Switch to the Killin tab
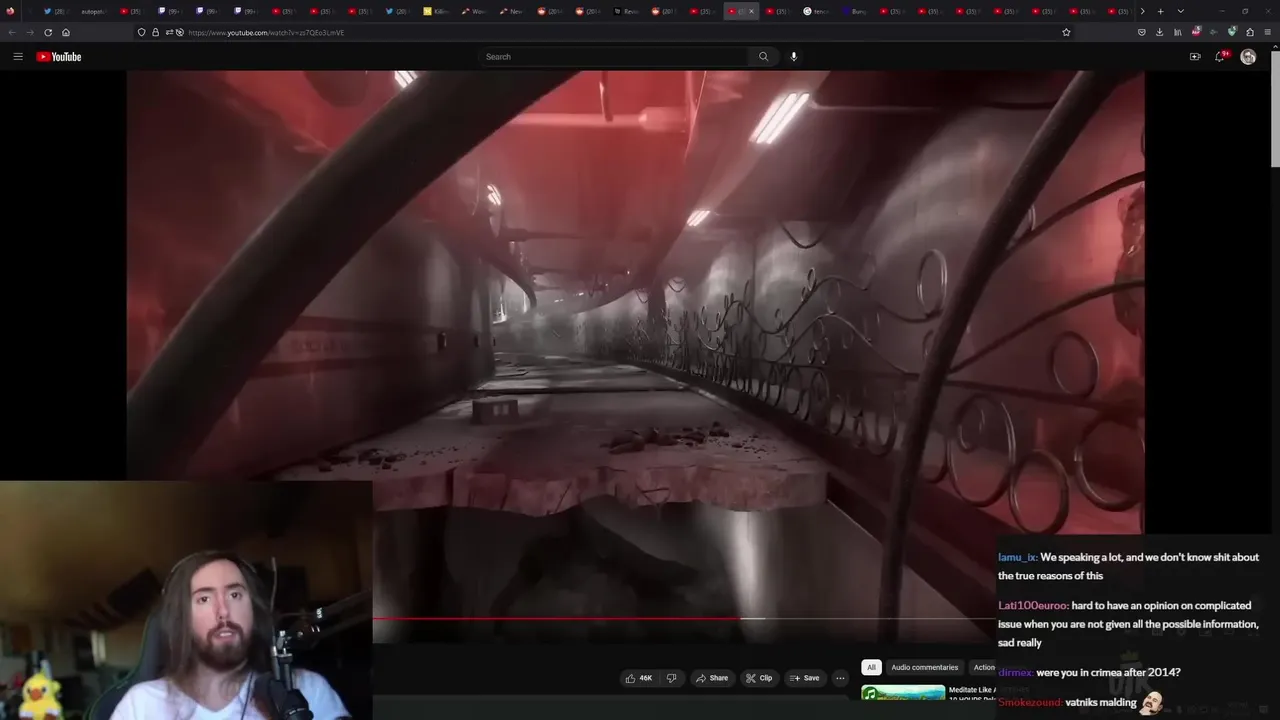Screen dimensions: 1280x720 pos(438,11)
